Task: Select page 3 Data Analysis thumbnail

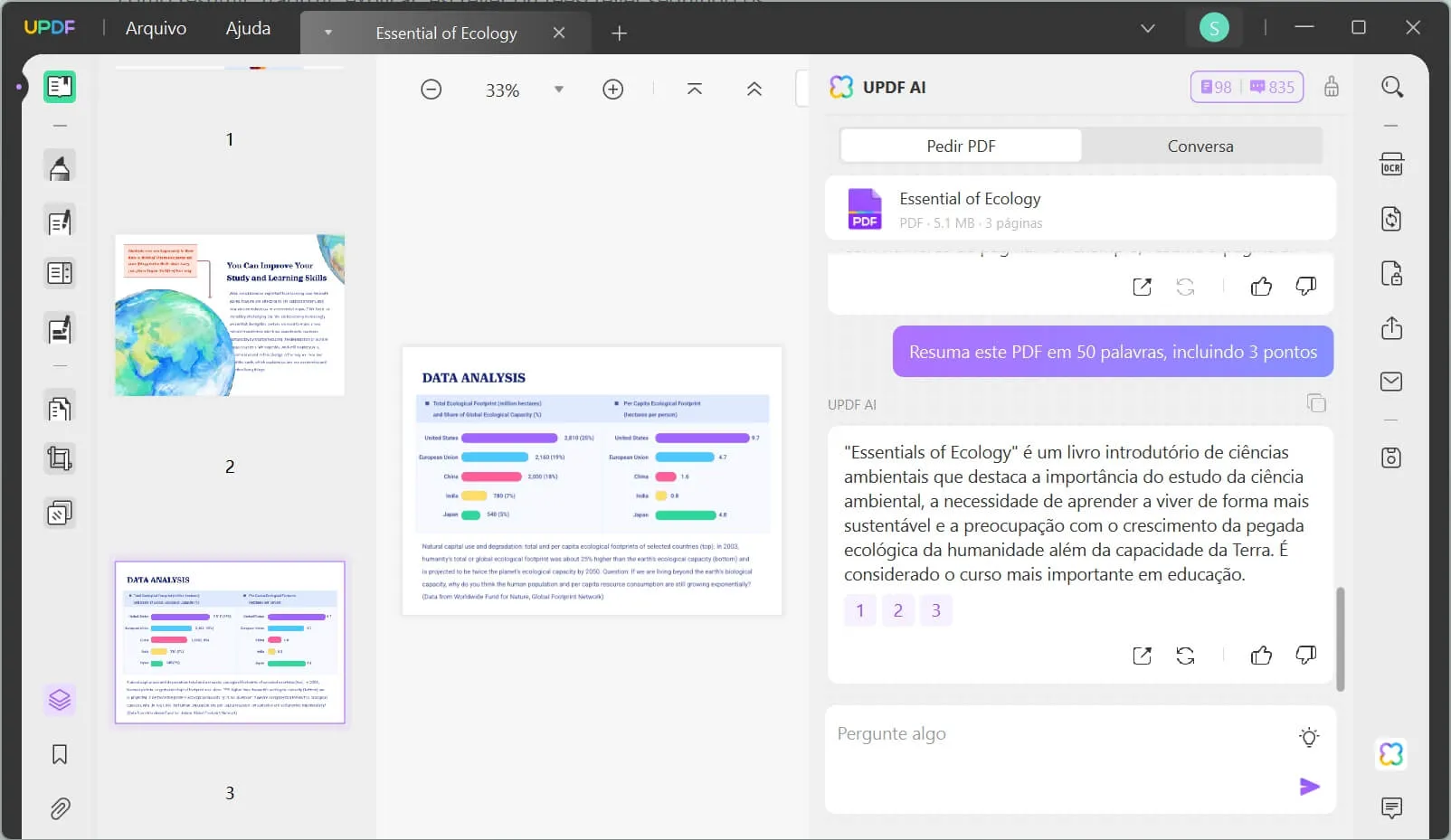Action: pos(230,642)
